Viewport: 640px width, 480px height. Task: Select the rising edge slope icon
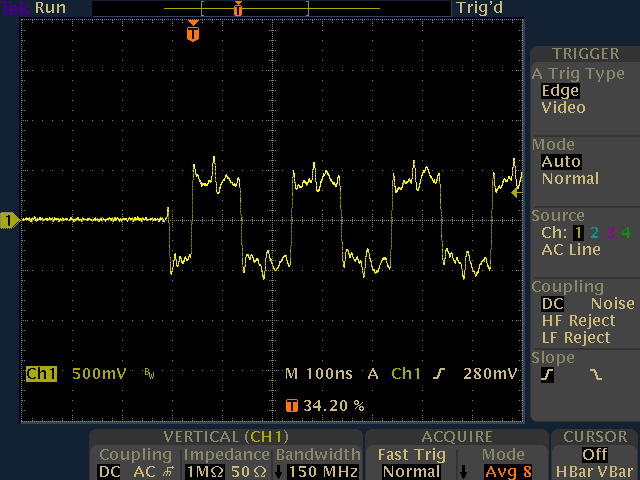pyautogui.click(x=547, y=376)
